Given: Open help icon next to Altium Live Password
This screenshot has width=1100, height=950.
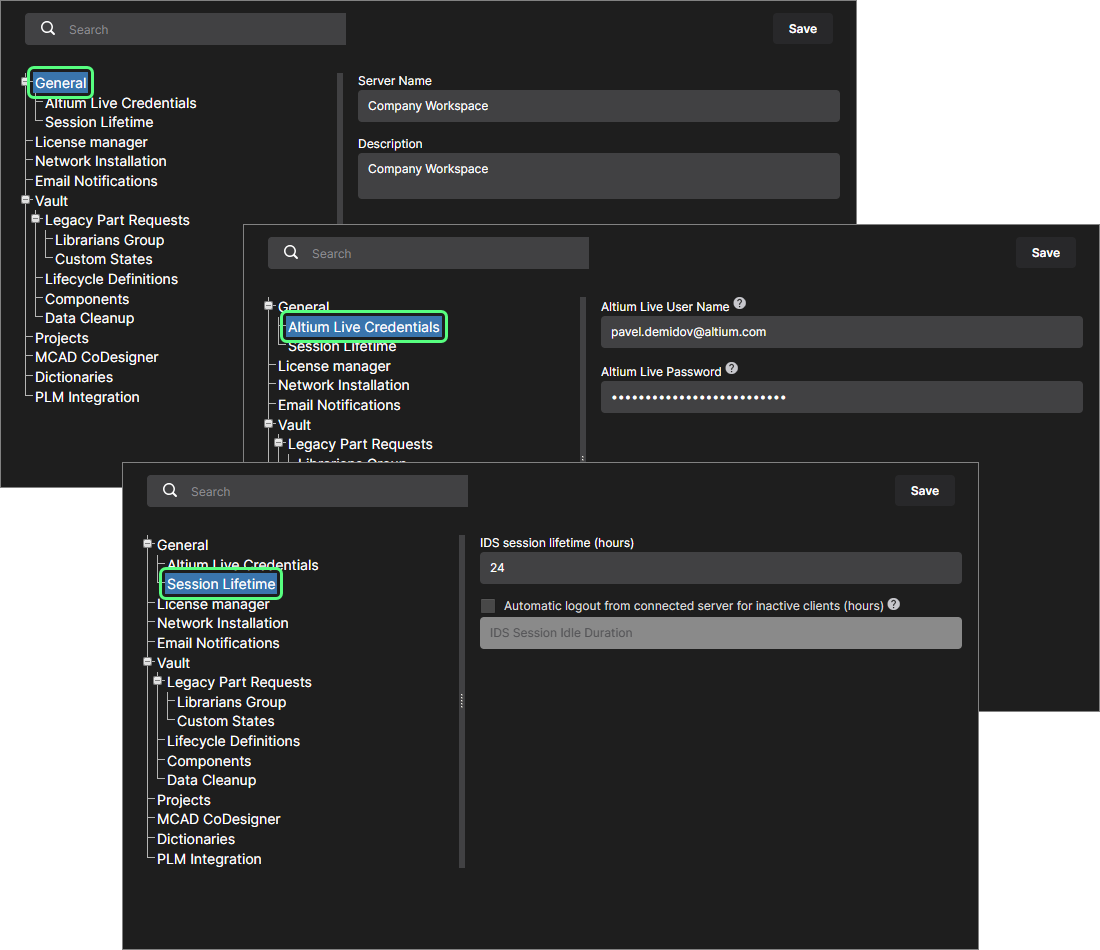Looking at the screenshot, I should pos(732,368).
